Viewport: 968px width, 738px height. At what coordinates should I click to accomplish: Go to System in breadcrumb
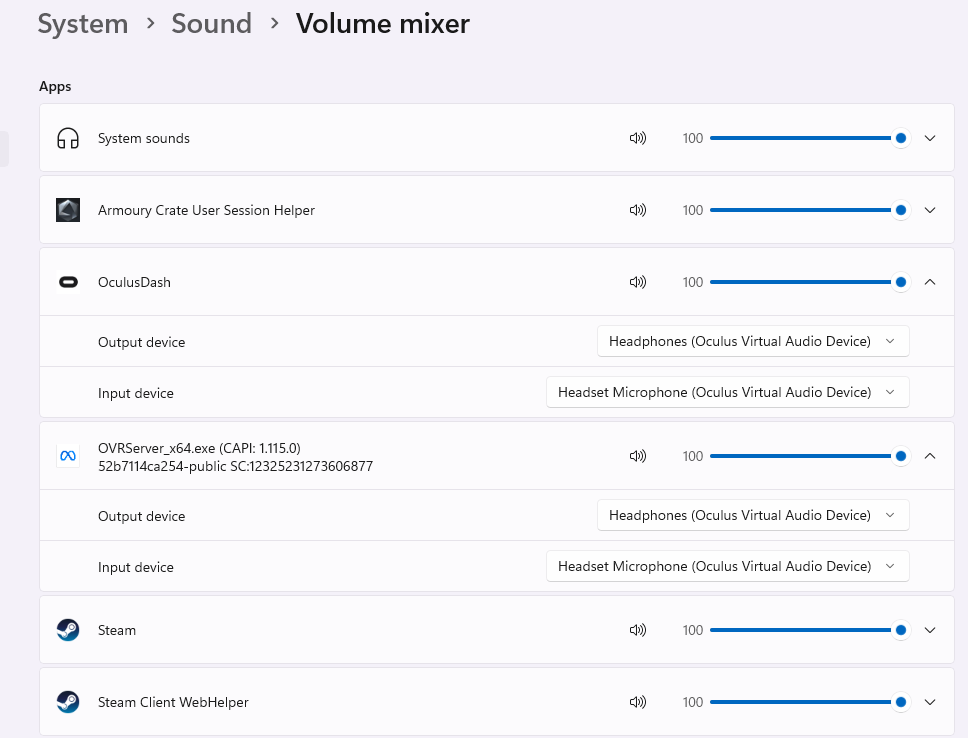(83, 24)
